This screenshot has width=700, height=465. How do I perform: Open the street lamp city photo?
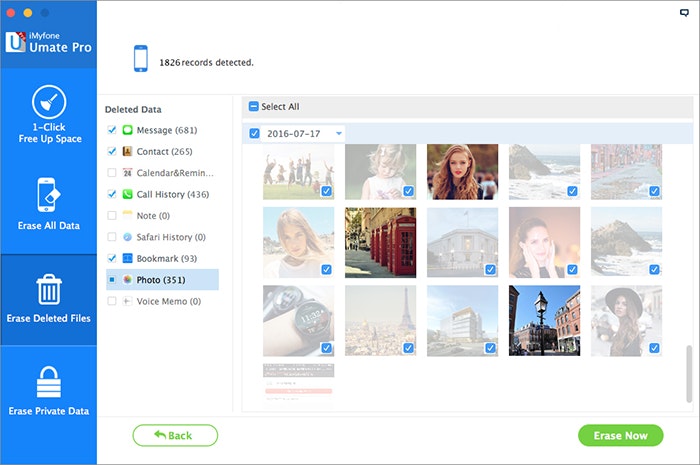(x=545, y=321)
